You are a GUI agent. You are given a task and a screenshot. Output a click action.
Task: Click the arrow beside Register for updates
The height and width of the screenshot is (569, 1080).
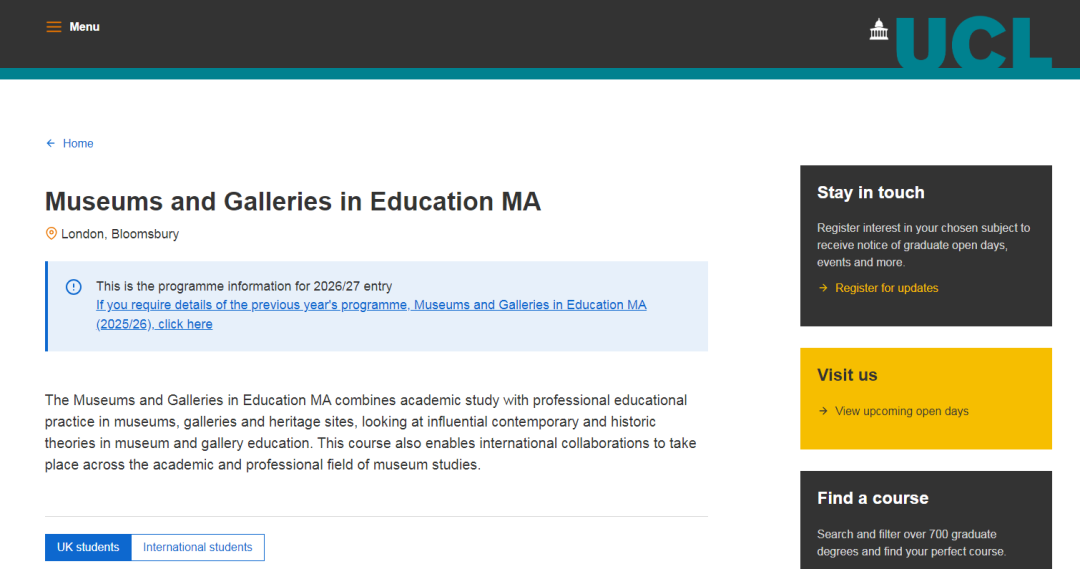[823, 288]
